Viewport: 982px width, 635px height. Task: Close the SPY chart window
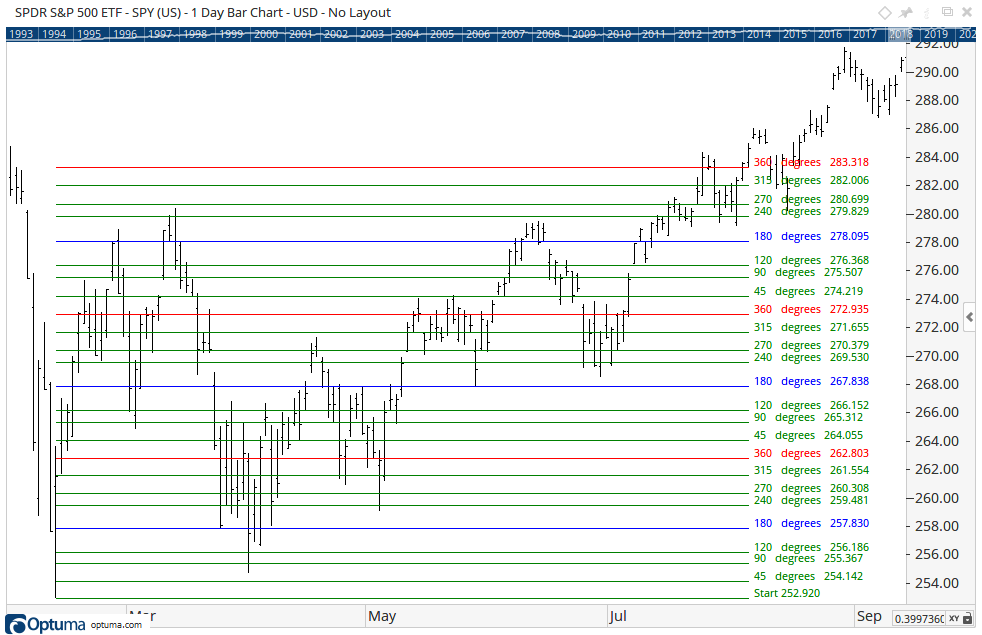[x=968, y=13]
